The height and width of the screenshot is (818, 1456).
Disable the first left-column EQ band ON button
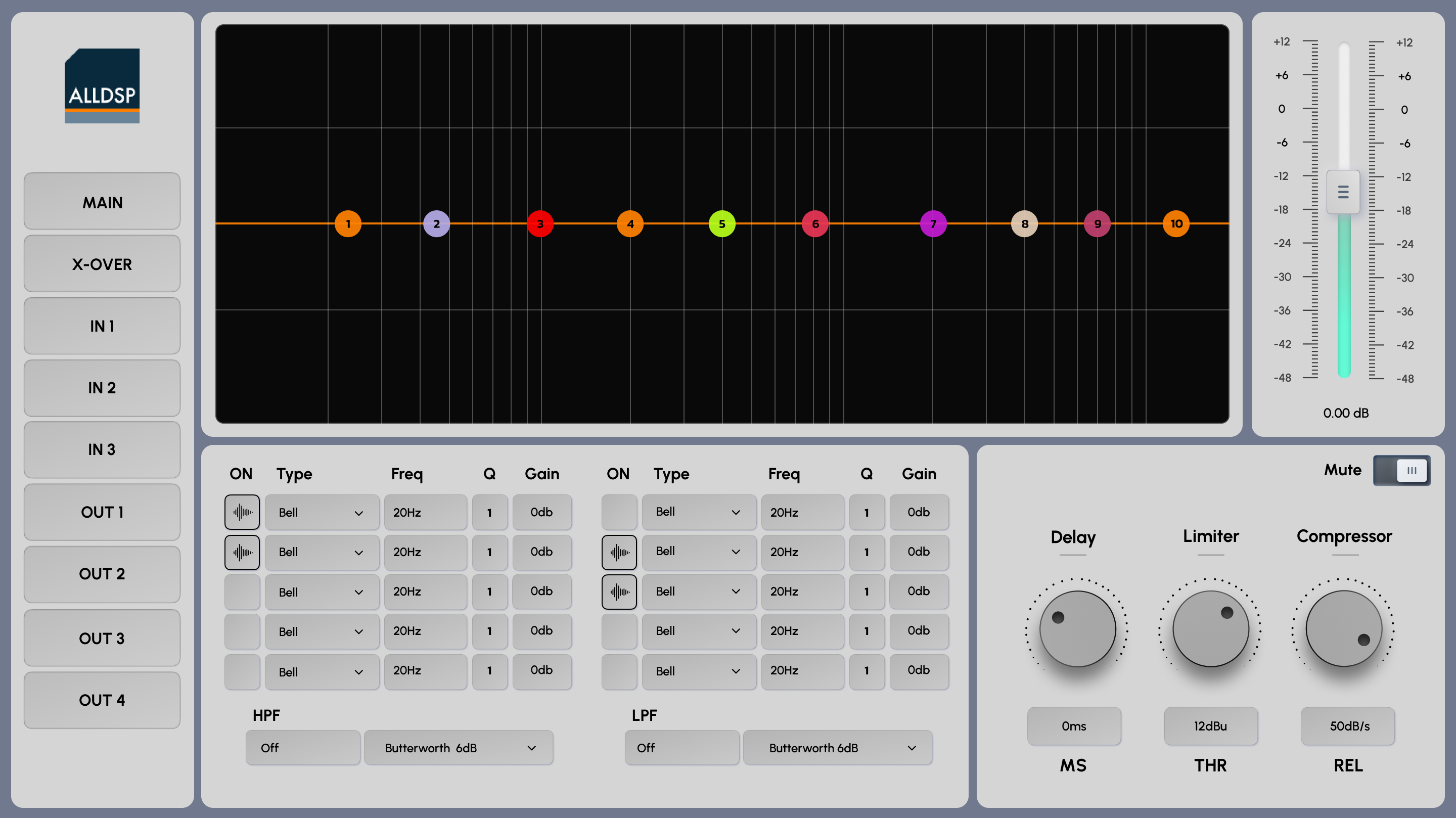point(242,512)
